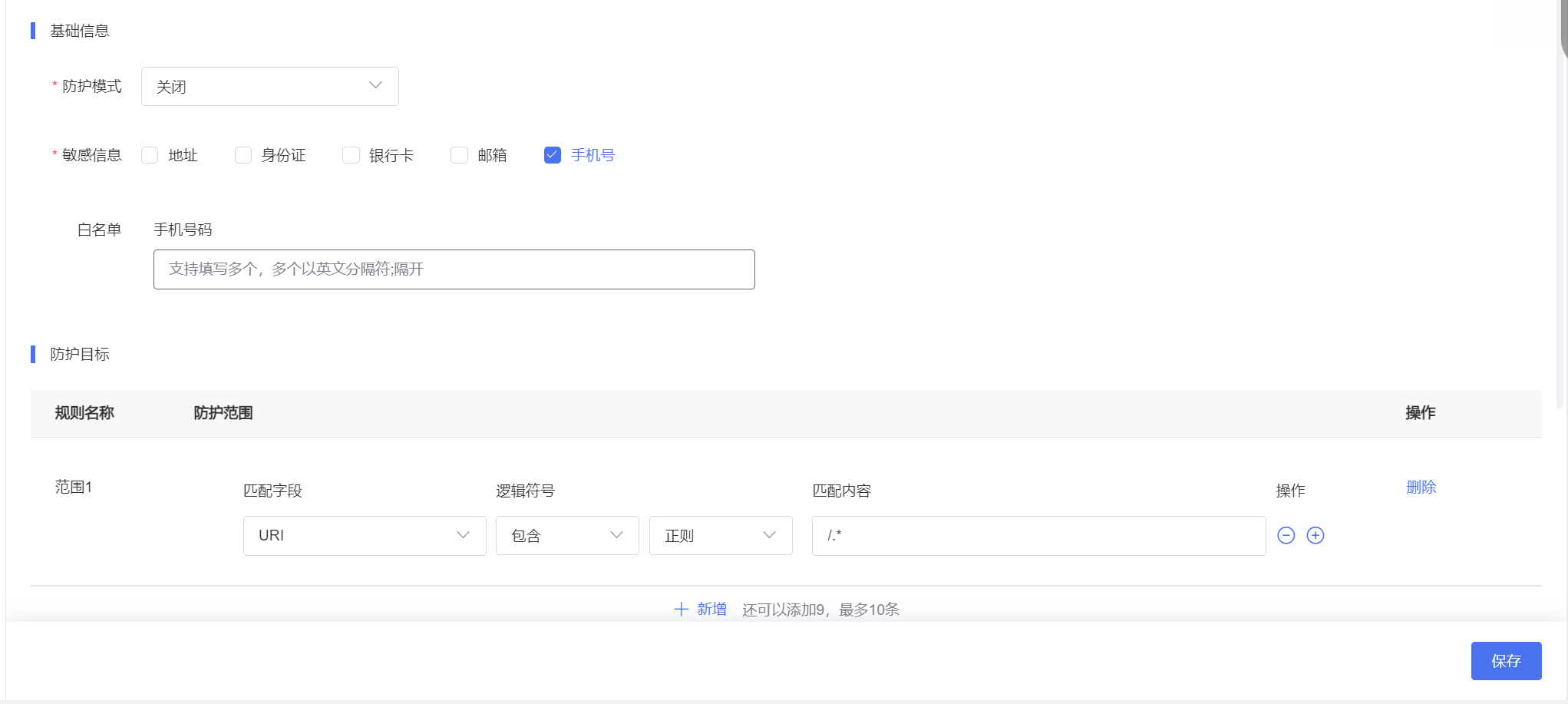Screen dimensions: 1568x704
Task: Open the 包含 logic operator dropdown
Action: [566, 535]
